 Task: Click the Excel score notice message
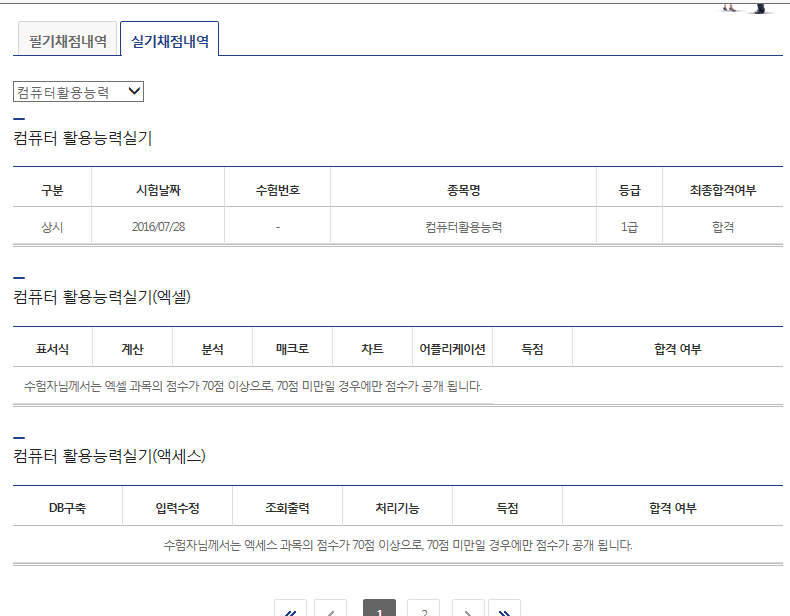pos(253,386)
